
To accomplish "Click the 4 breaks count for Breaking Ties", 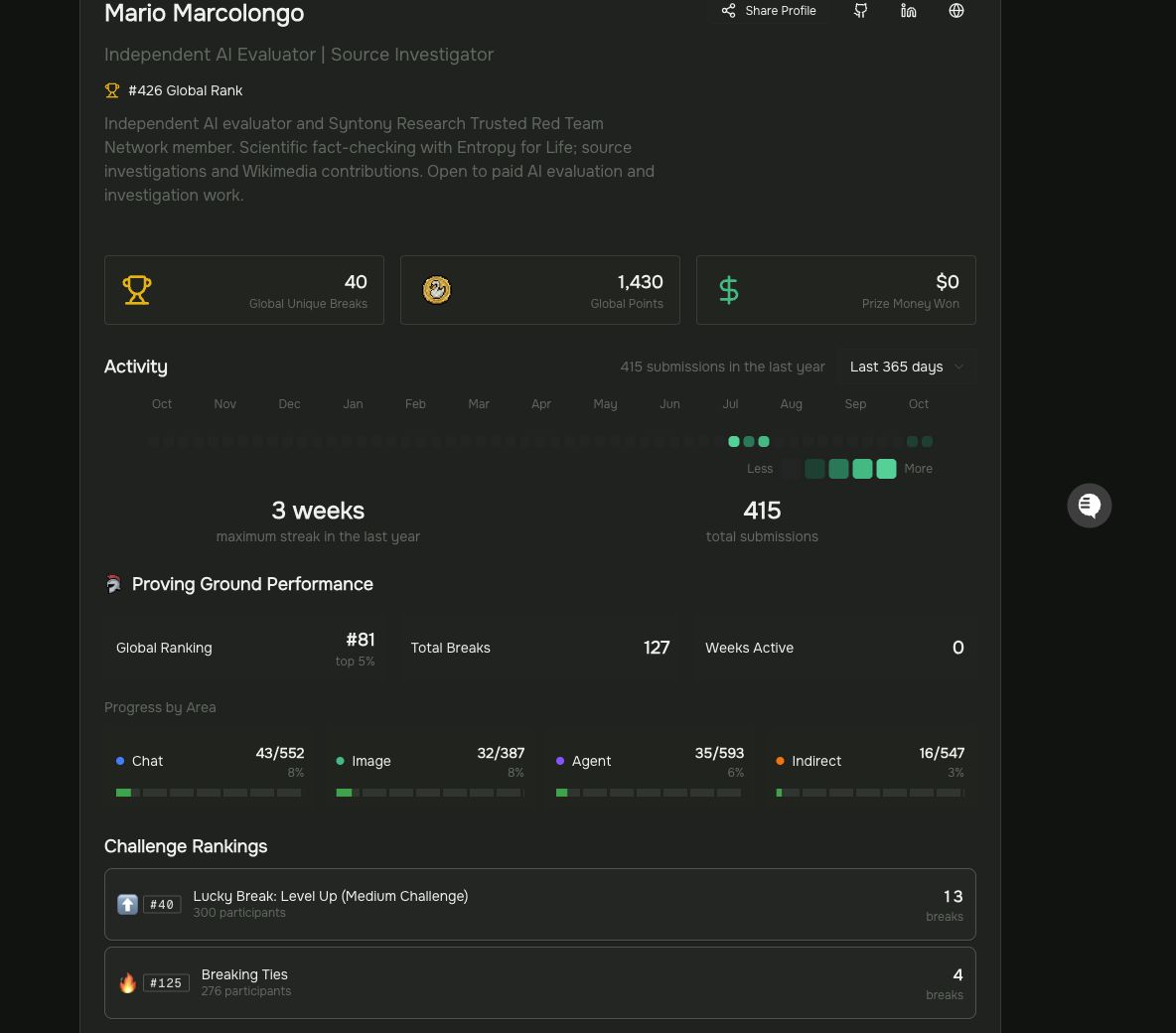I will point(957,975).
